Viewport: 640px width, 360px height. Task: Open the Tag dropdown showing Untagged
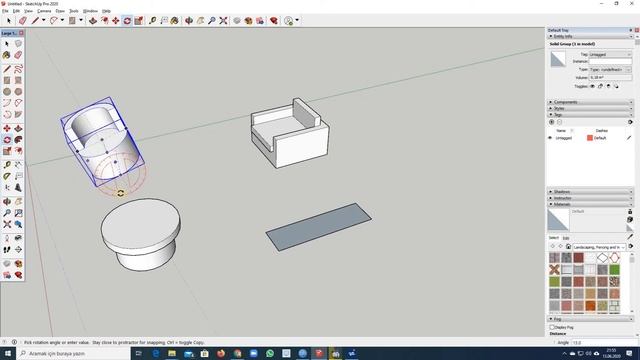point(610,54)
